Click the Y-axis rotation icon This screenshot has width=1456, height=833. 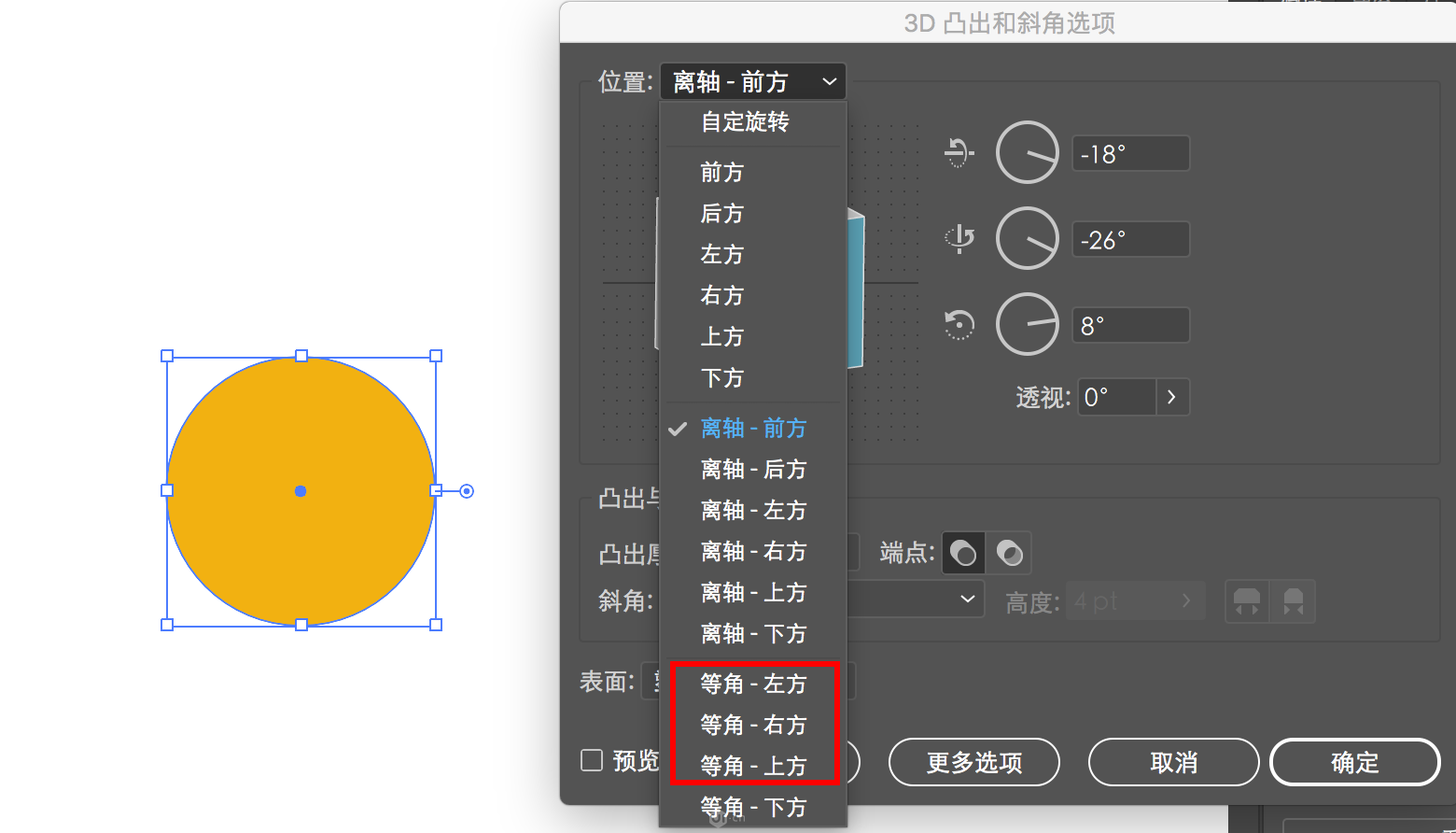pos(959,239)
